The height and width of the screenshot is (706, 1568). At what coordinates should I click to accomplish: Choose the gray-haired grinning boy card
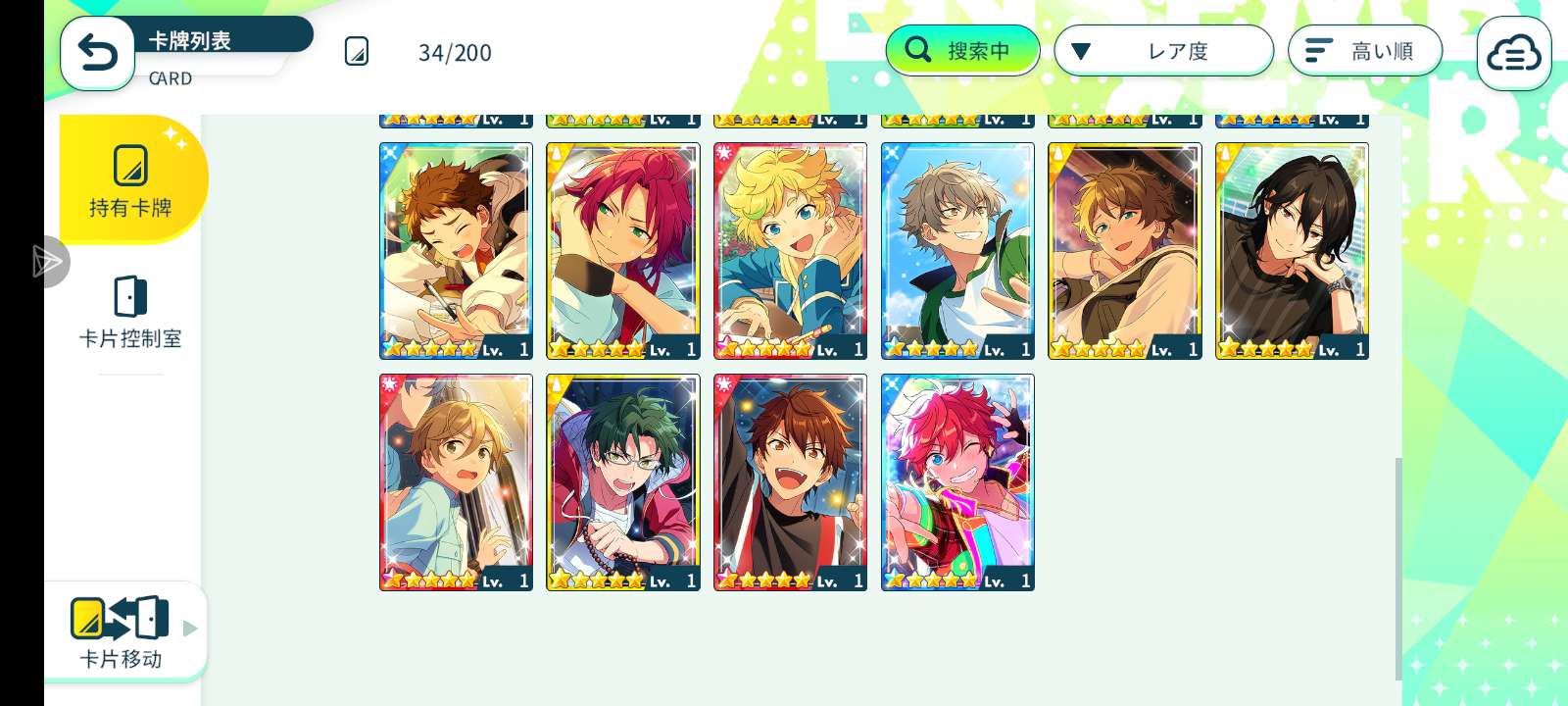pos(957,251)
